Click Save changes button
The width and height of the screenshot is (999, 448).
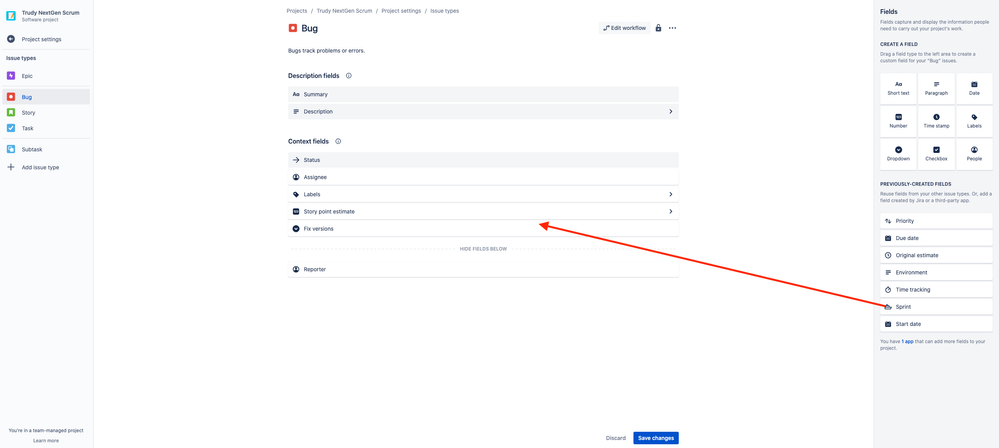tap(656, 438)
